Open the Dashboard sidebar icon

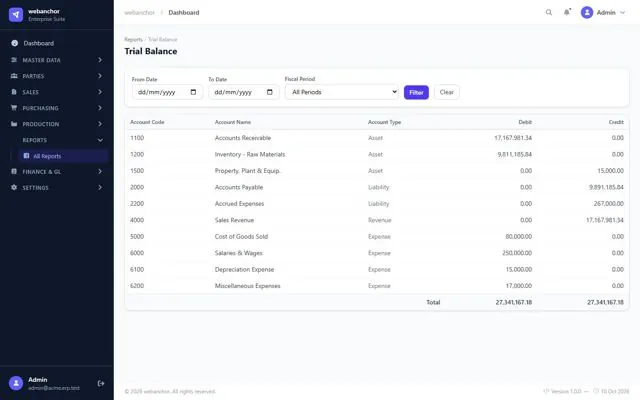tap(15, 43)
